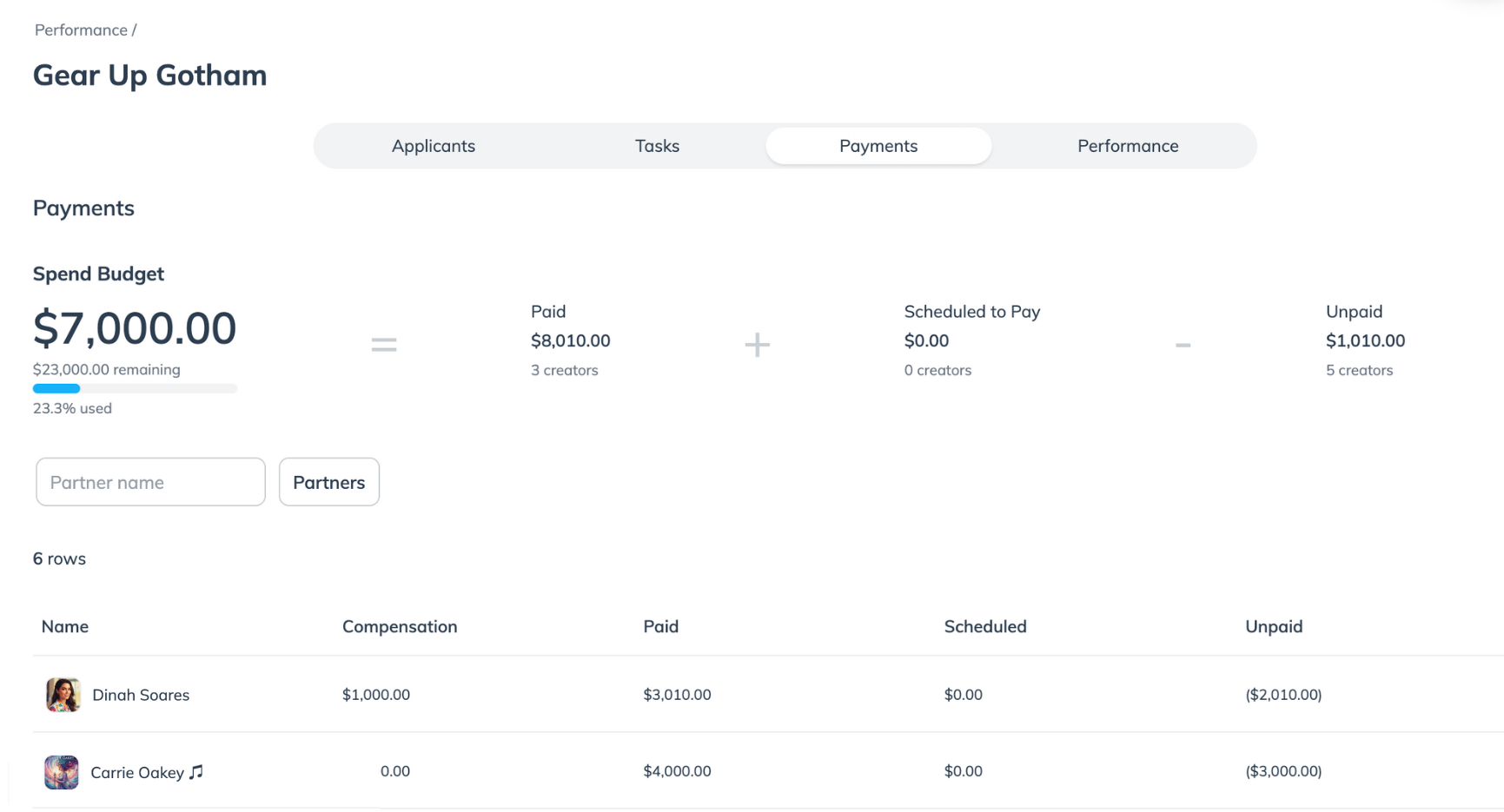This screenshot has height=812, width=1504.
Task: Click the equals sign icon next to Spend Budget
Action: 384,345
